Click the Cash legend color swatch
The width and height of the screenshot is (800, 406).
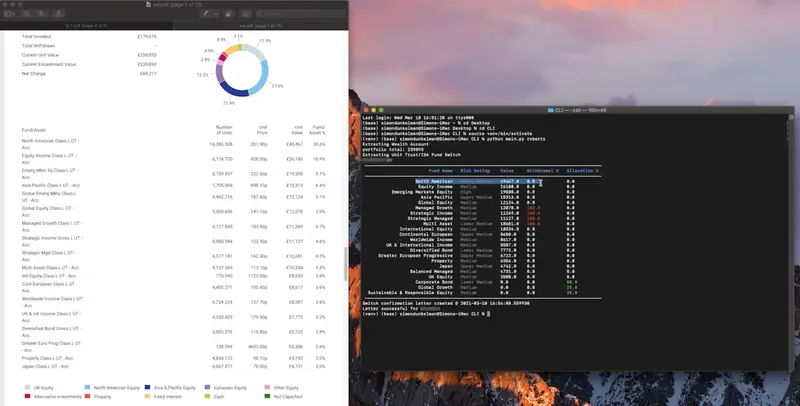coord(208,396)
